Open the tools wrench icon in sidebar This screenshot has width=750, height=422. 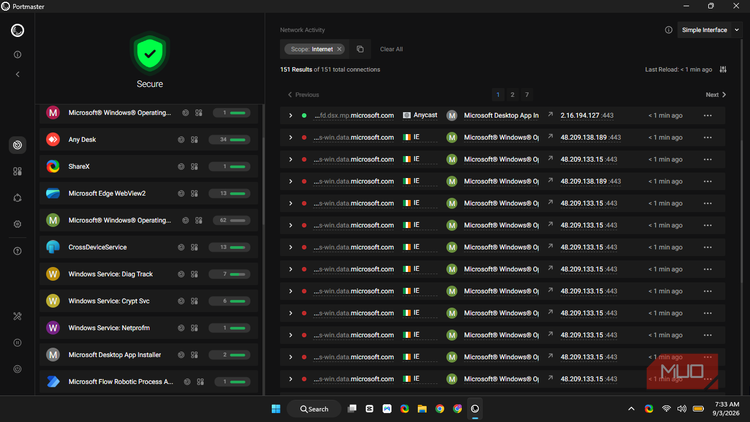[17, 316]
